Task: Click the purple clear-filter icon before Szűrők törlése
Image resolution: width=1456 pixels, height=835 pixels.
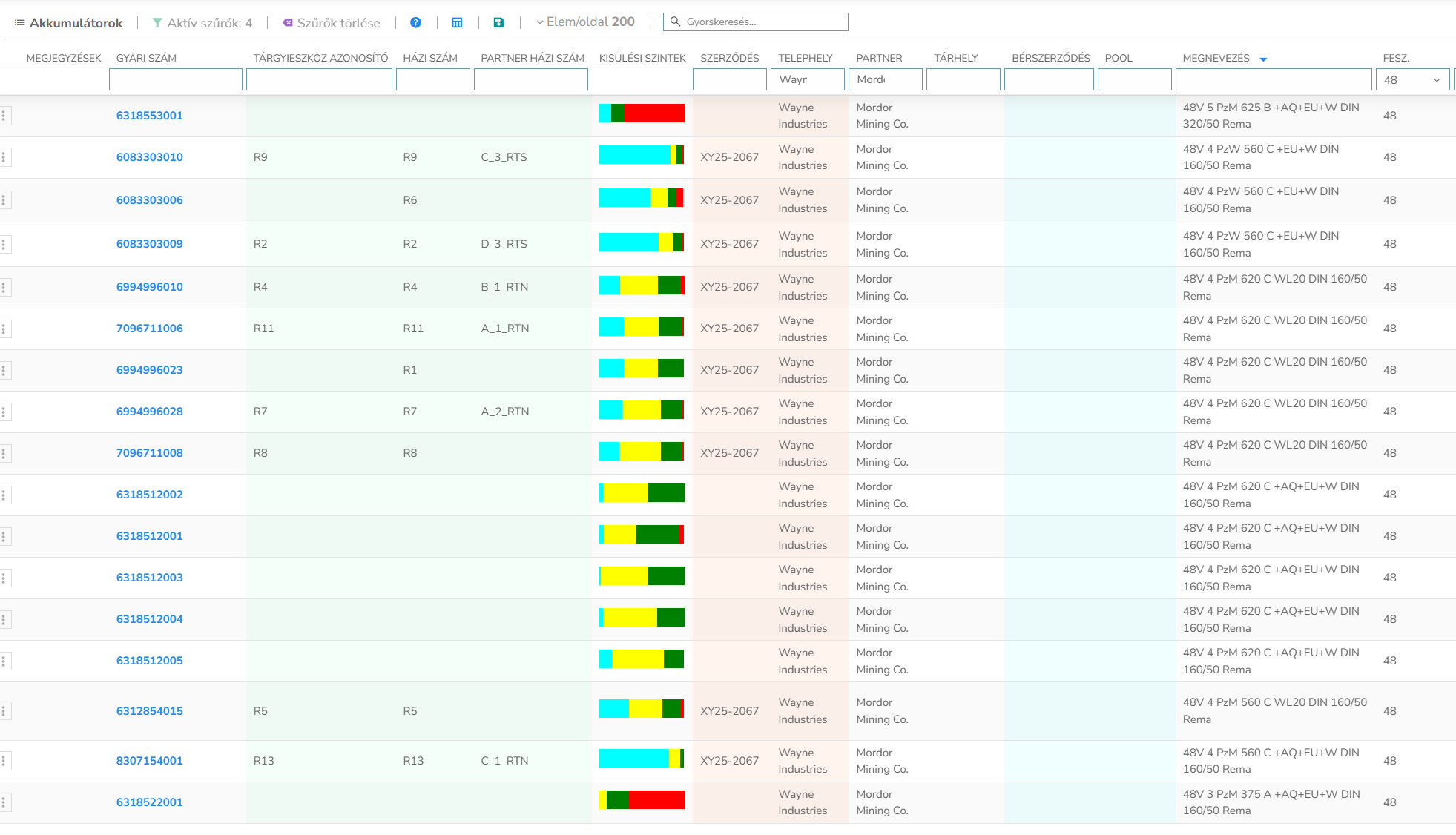Action: pyautogui.click(x=286, y=22)
